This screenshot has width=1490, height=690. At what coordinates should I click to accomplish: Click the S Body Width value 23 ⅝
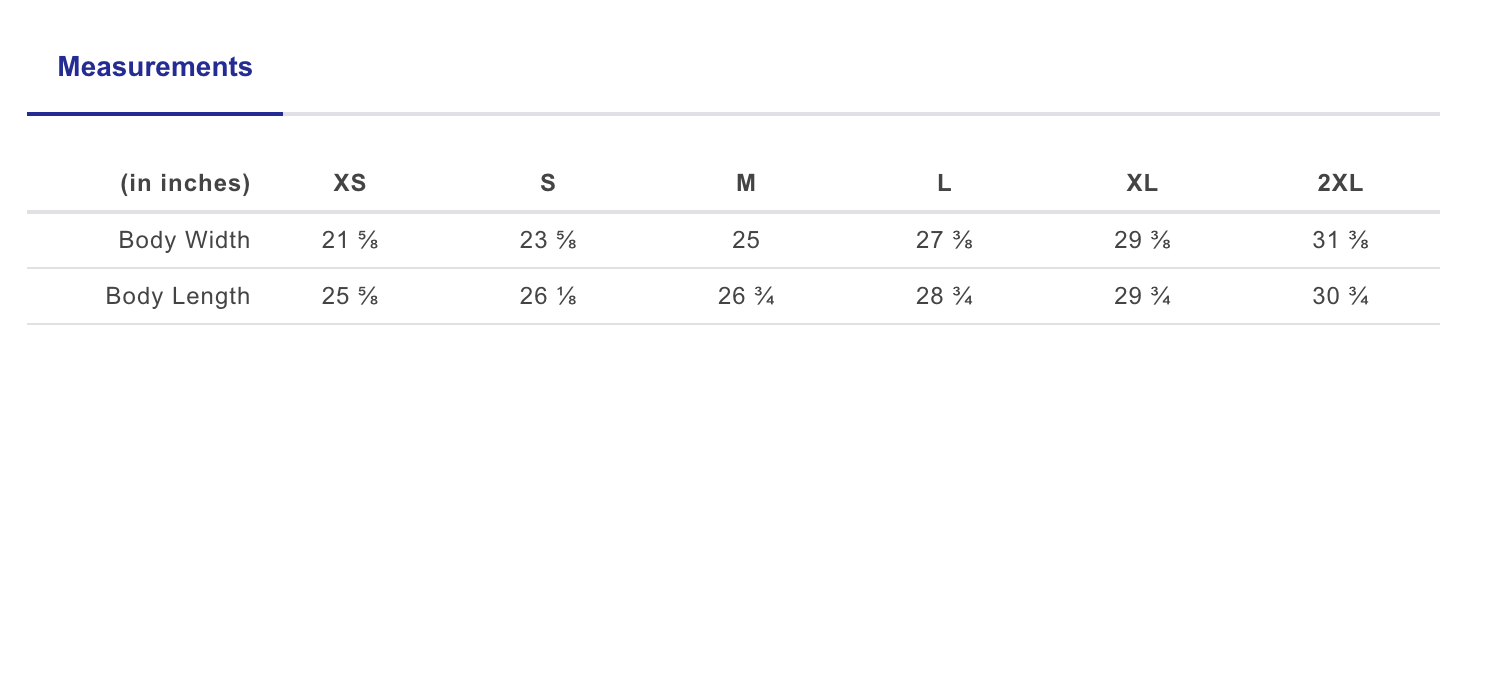coord(548,240)
